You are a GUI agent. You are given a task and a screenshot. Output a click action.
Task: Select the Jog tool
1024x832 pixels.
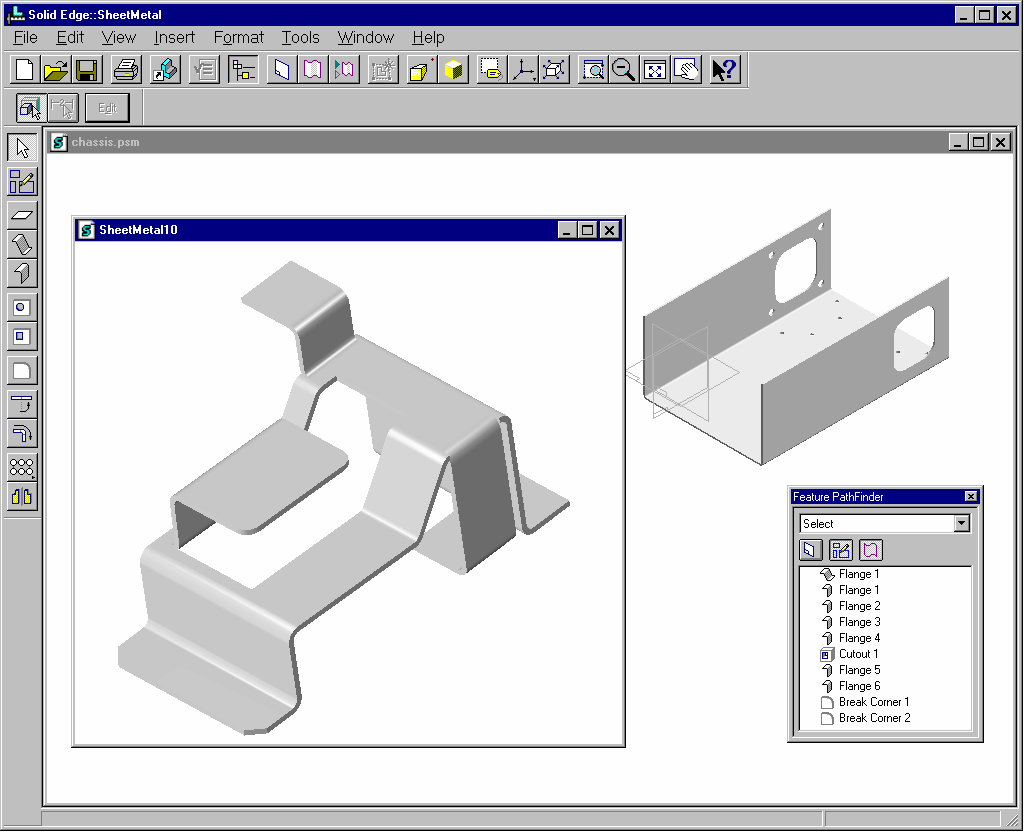pyautogui.click(x=22, y=404)
